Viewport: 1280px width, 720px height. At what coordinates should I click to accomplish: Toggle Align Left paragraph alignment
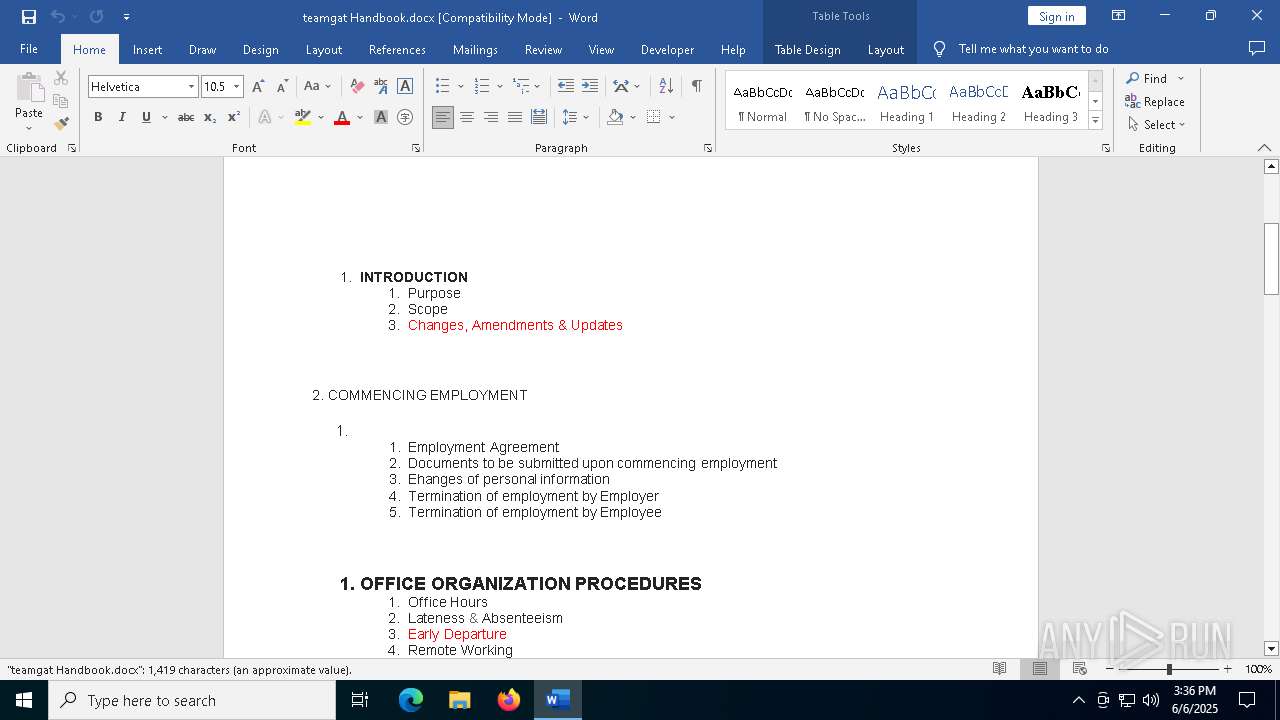point(442,117)
